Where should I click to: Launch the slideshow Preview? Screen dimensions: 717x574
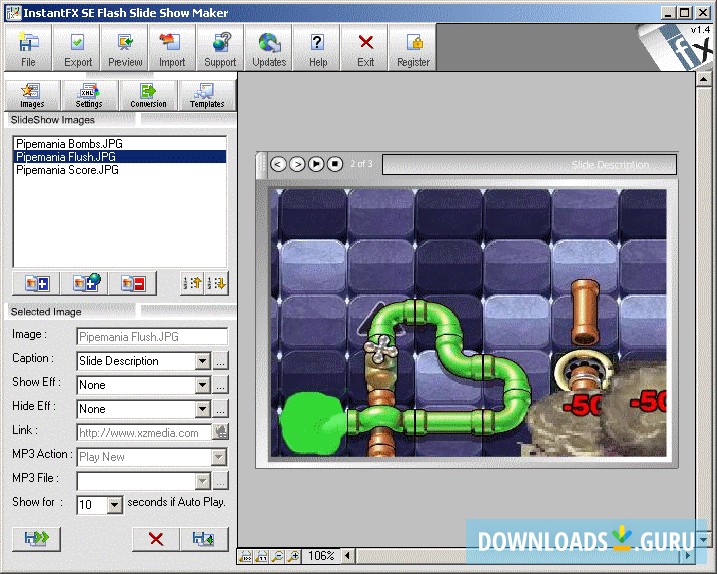[x=125, y=48]
